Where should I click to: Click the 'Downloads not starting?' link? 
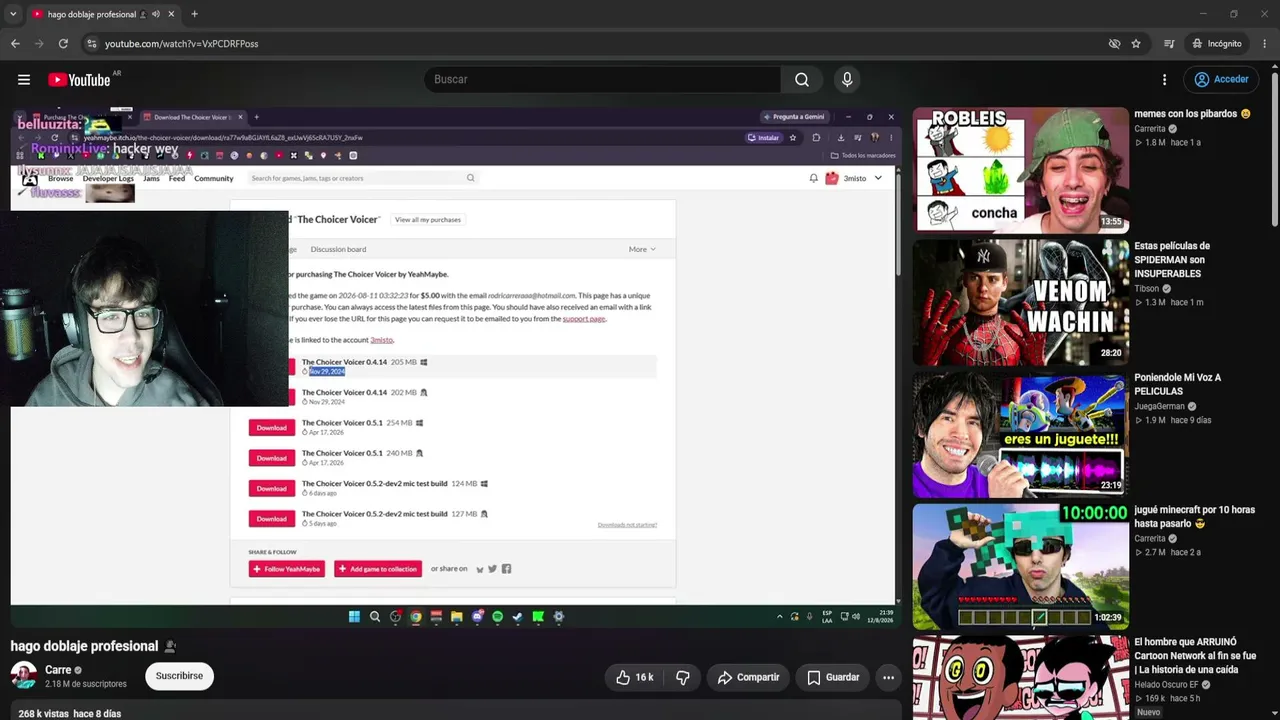point(627,524)
